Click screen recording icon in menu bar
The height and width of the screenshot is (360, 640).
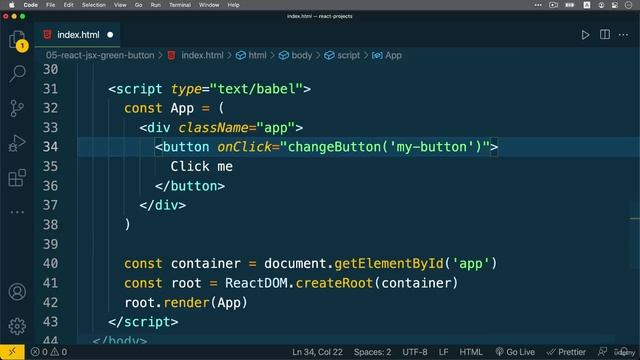(553, 5)
